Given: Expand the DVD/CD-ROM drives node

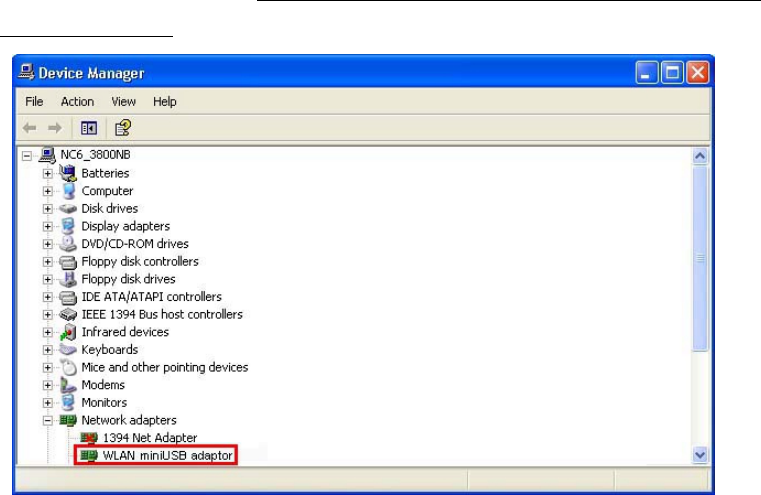Looking at the screenshot, I should coord(48,244).
